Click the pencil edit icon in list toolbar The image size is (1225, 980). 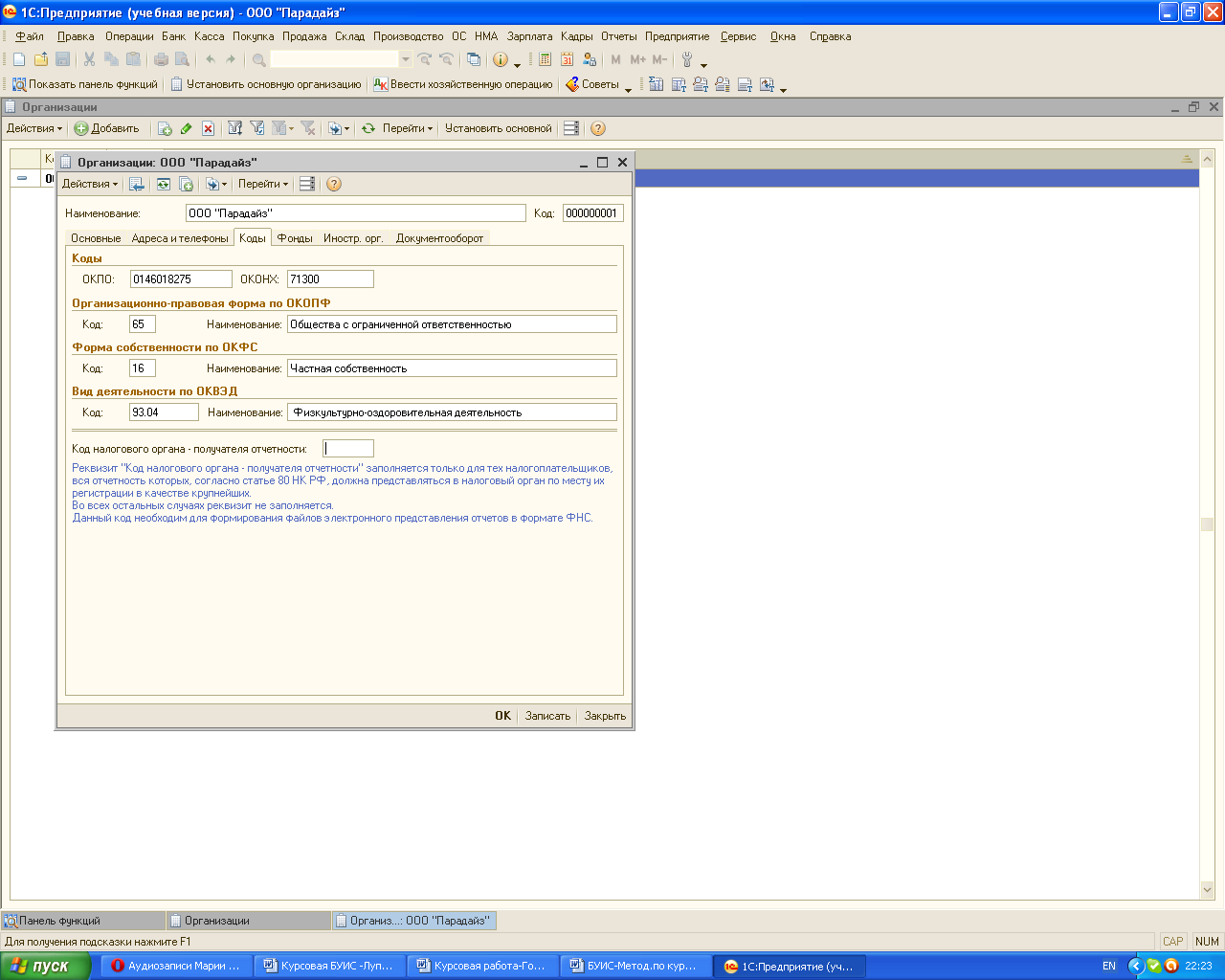click(186, 128)
